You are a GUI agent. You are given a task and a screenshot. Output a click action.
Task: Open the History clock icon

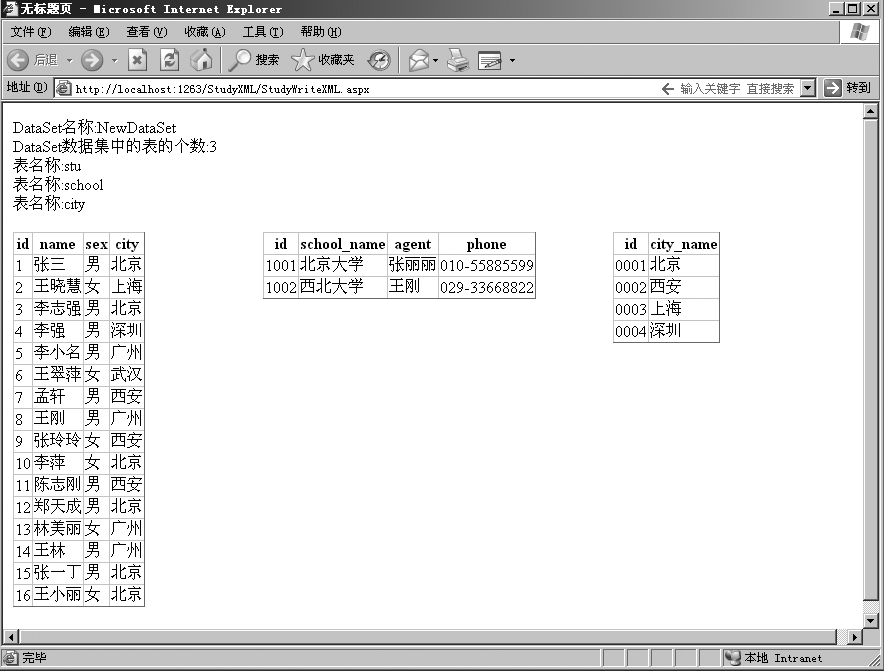tap(379, 60)
